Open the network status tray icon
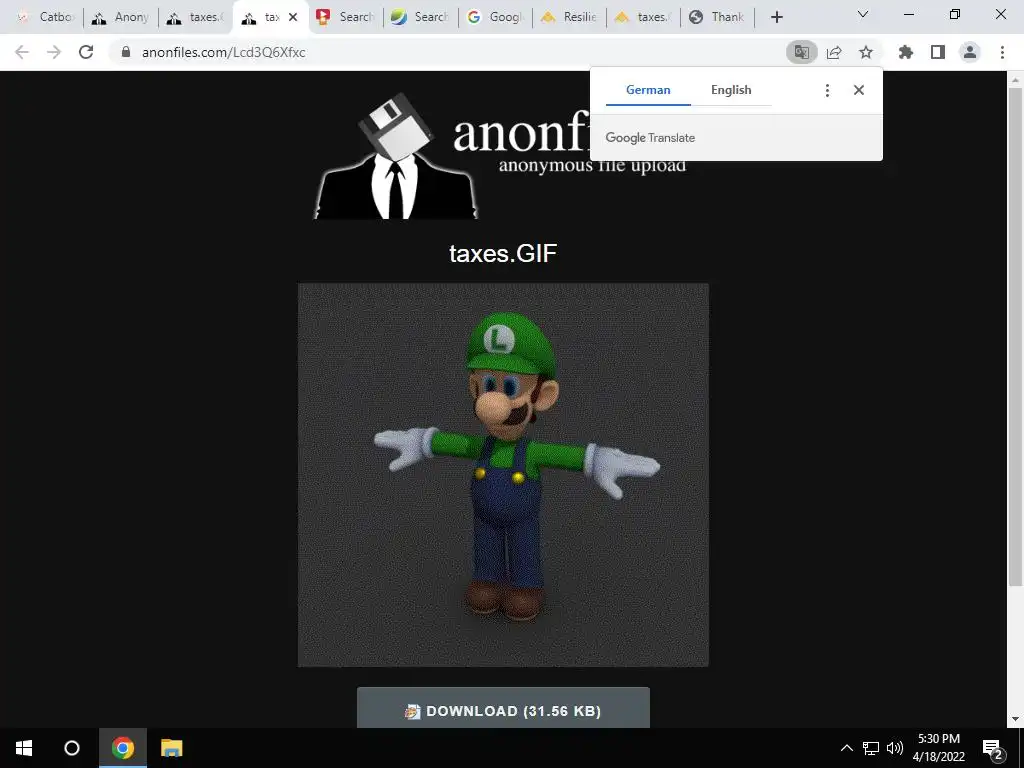 (x=871, y=748)
